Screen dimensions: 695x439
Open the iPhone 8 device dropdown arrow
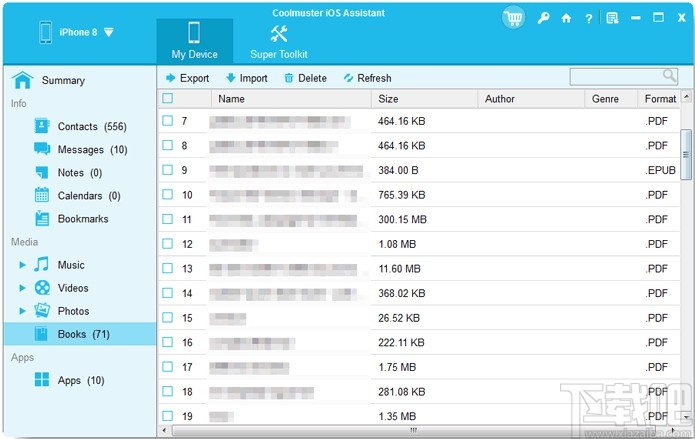click(x=109, y=32)
